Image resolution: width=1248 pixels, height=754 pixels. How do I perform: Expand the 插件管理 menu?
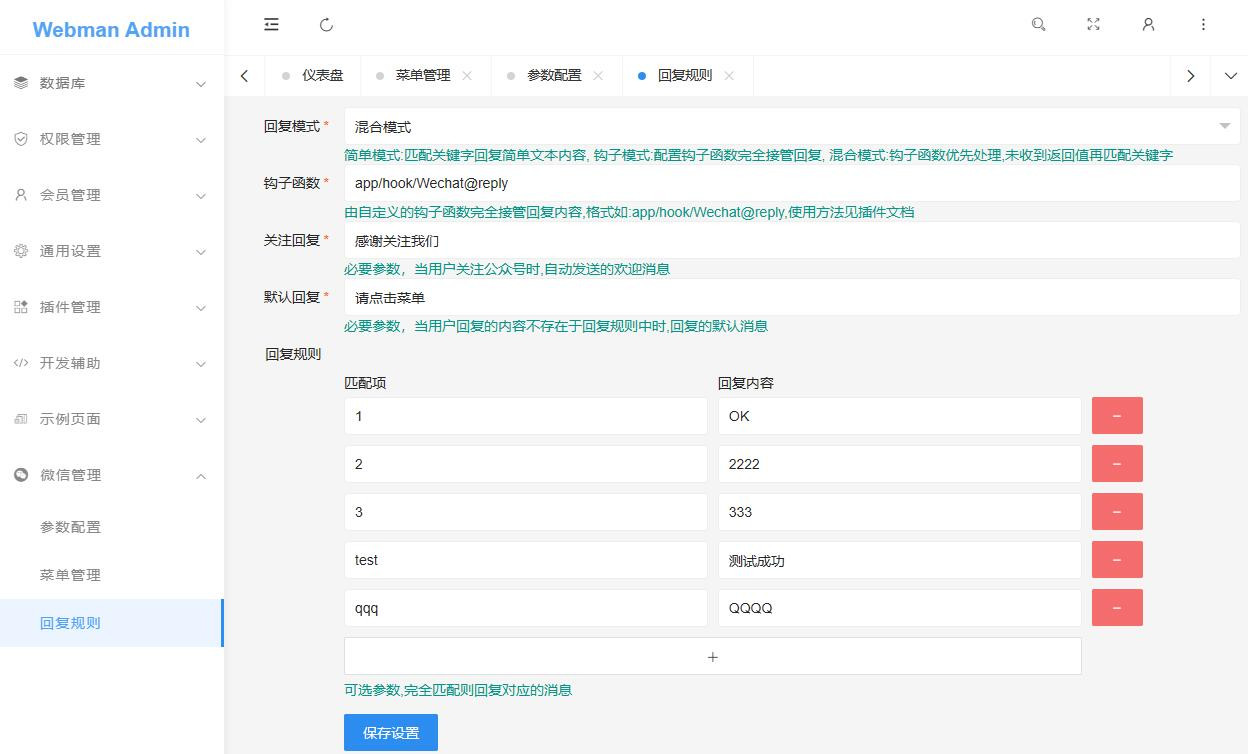click(201, 308)
